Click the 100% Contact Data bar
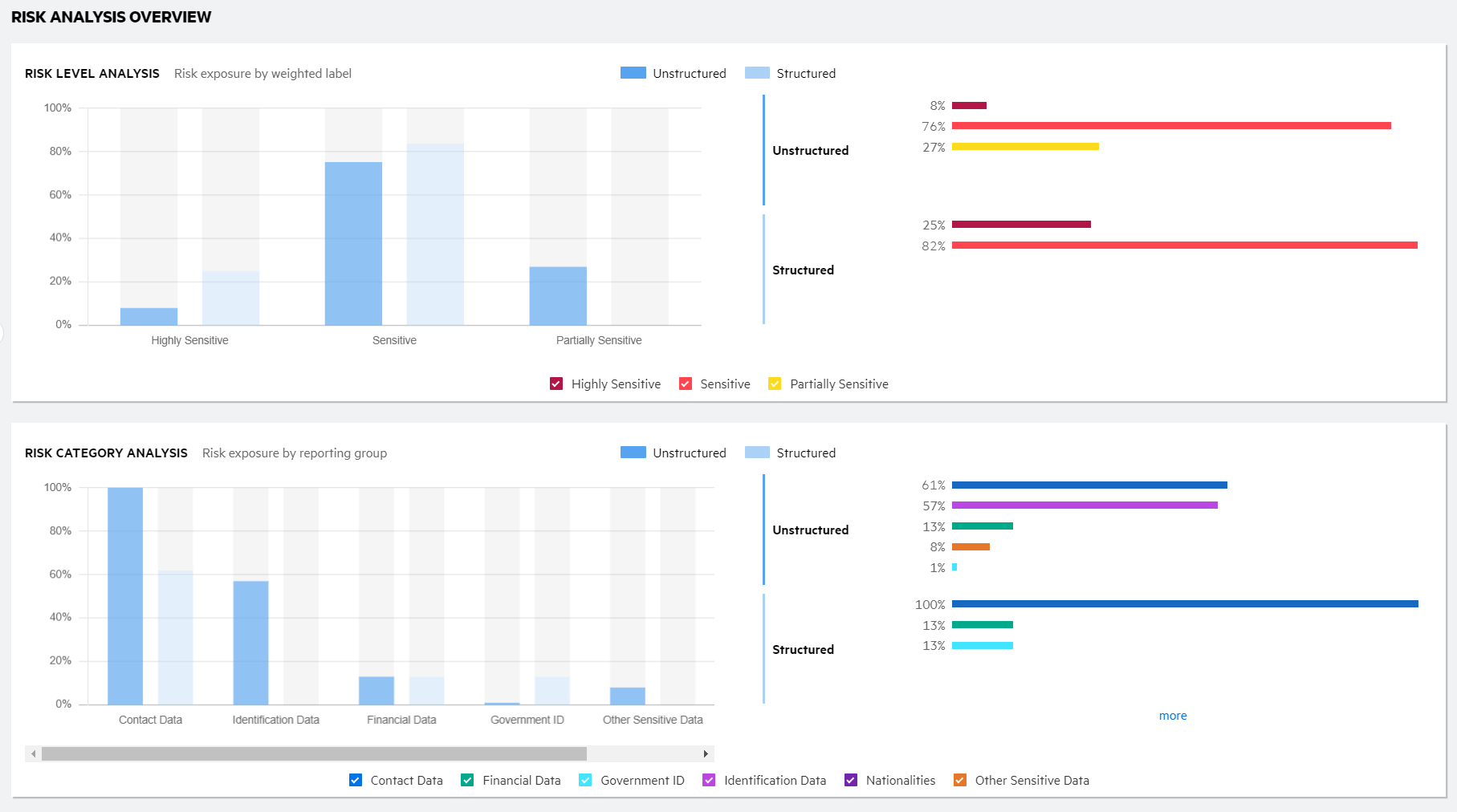The height and width of the screenshot is (812, 1457). click(x=125, y=594)
